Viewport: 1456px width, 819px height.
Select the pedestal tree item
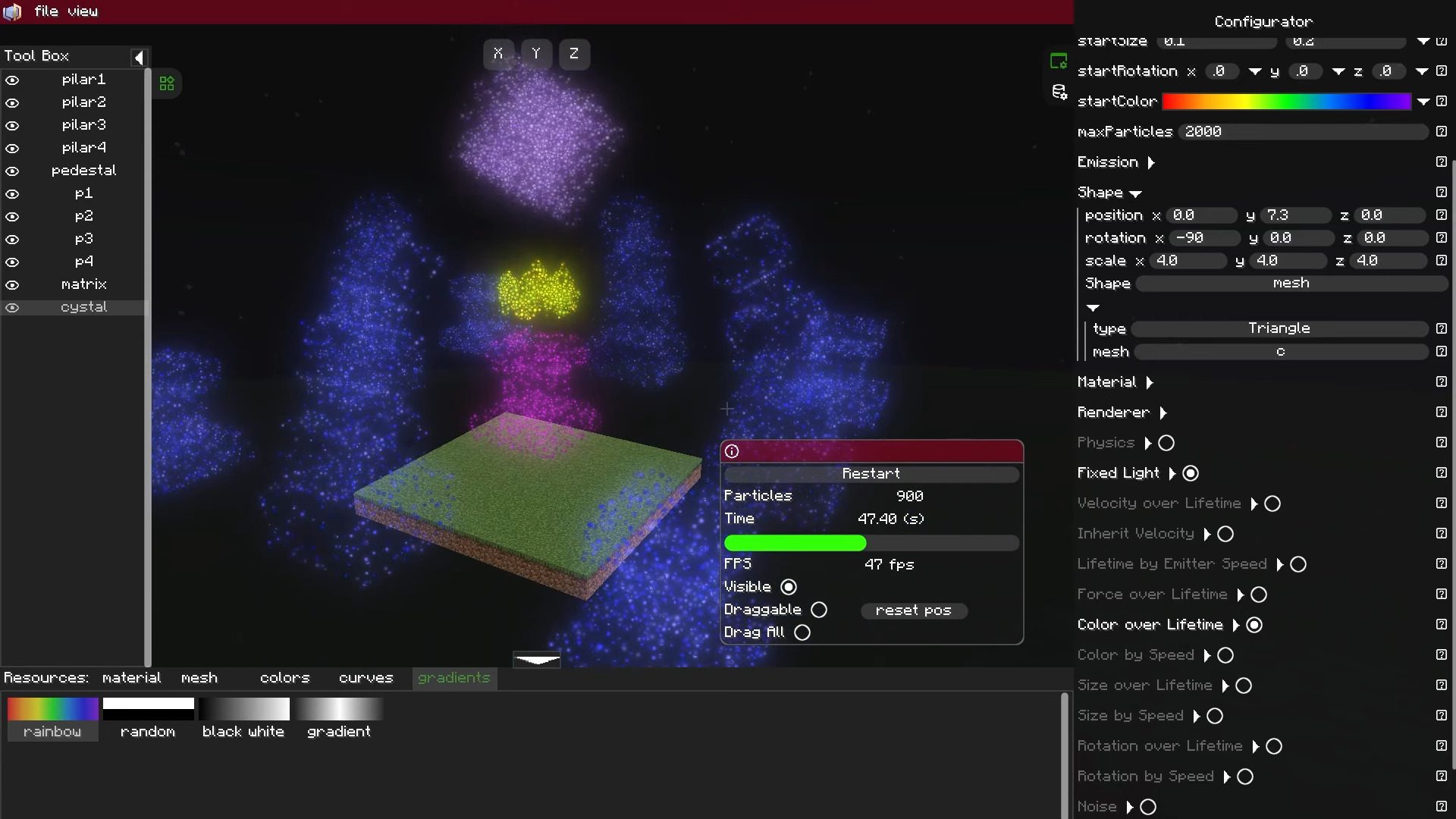83,170
